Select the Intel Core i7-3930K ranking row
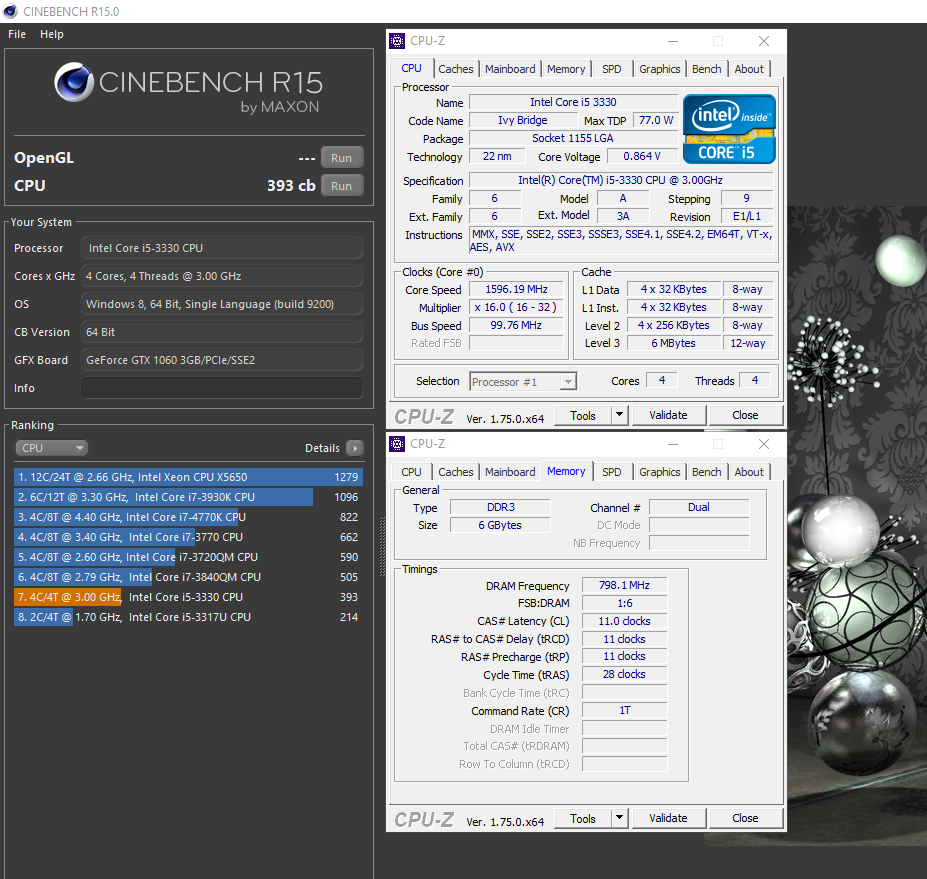This screenshot has height=879, width=927. [x=188, y=497]
